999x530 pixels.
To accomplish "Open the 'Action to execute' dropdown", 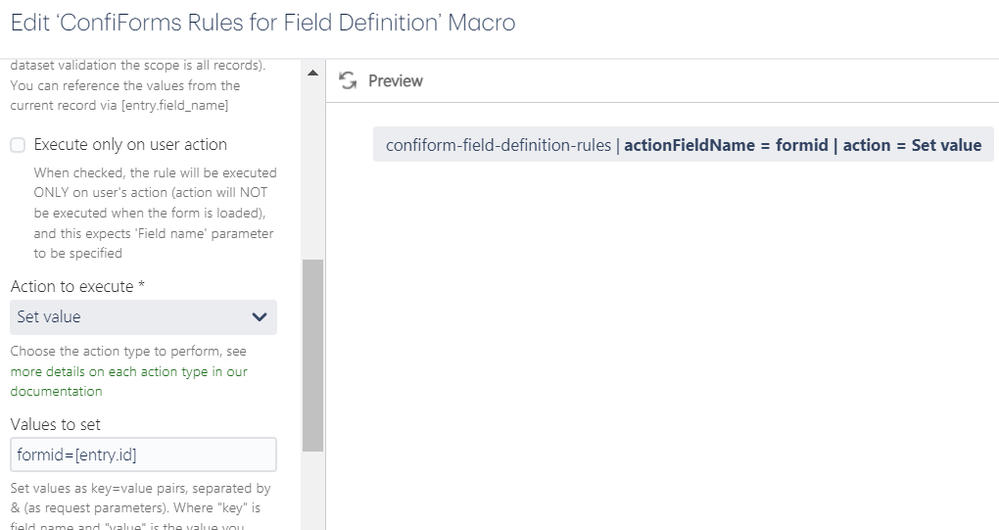I will 143,317.
